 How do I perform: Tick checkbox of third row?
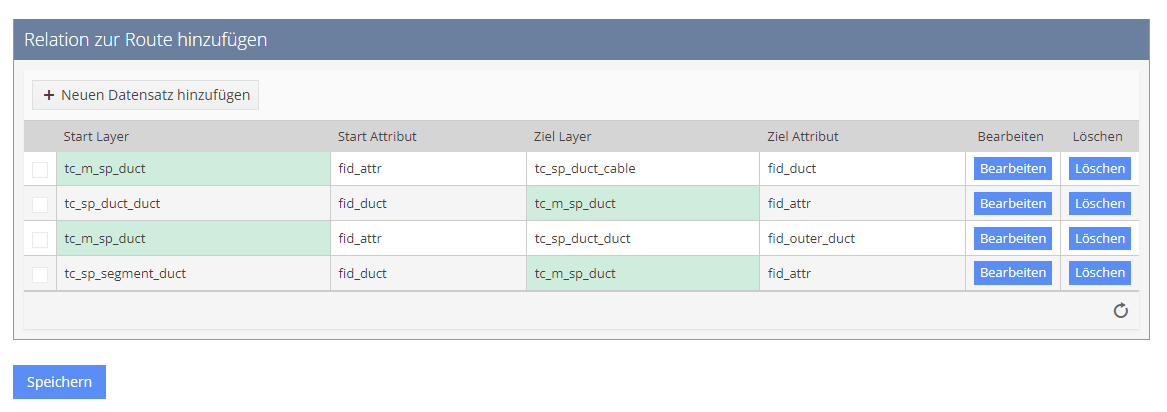click(40, 240)
